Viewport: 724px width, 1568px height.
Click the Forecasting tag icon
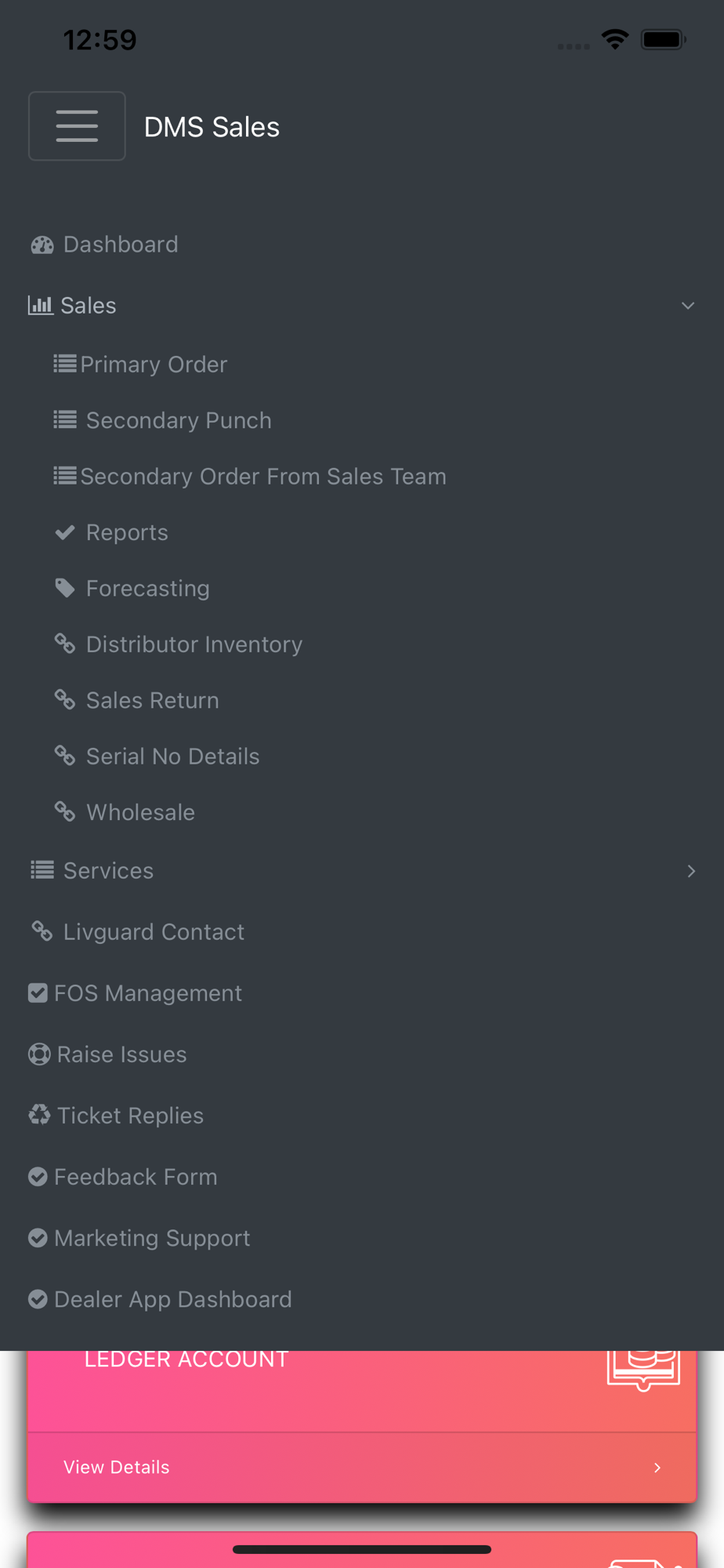65,588
